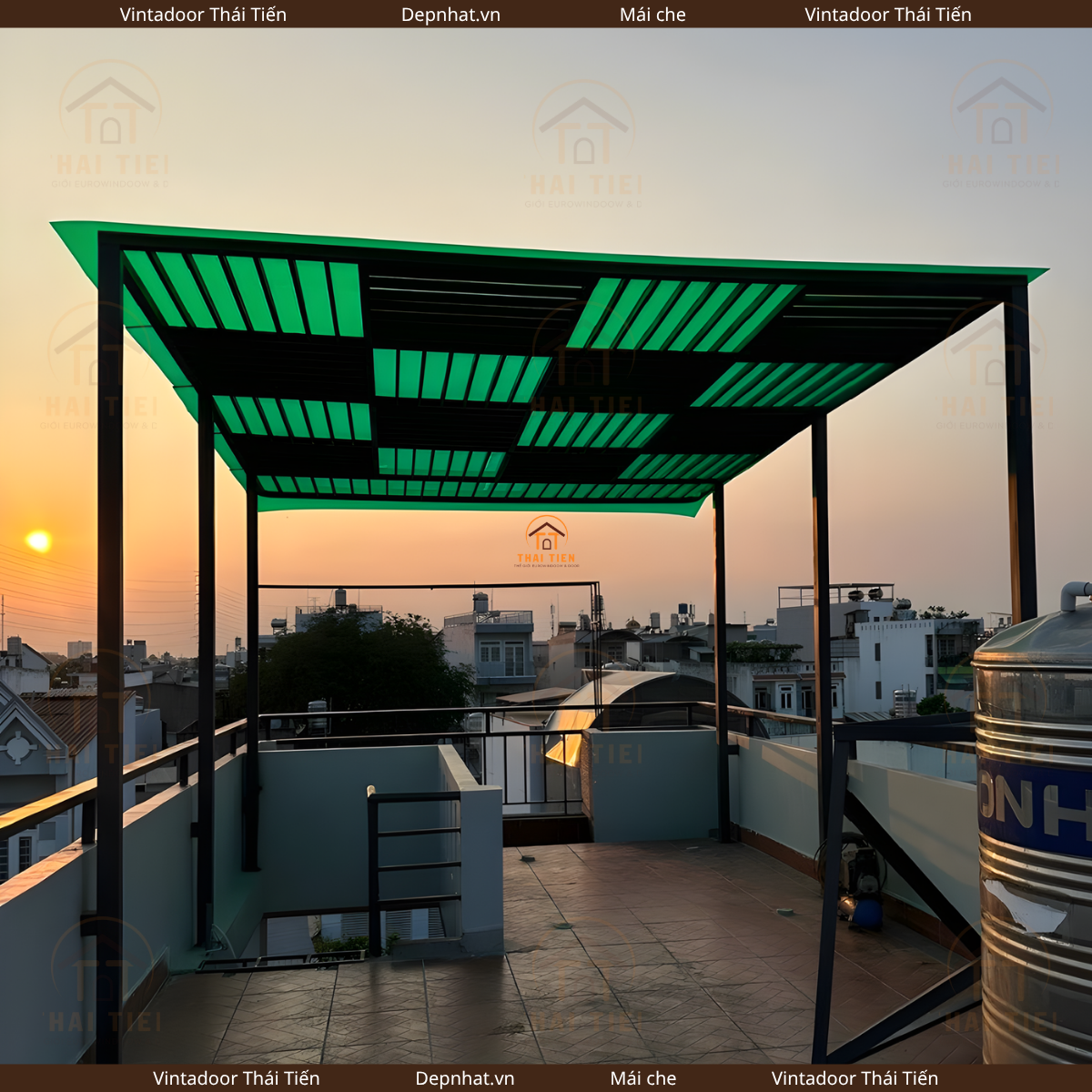Open the top-left Vintadoor Thái Tiến label
Viewport: 1092px width, 1092px height.
203,15
